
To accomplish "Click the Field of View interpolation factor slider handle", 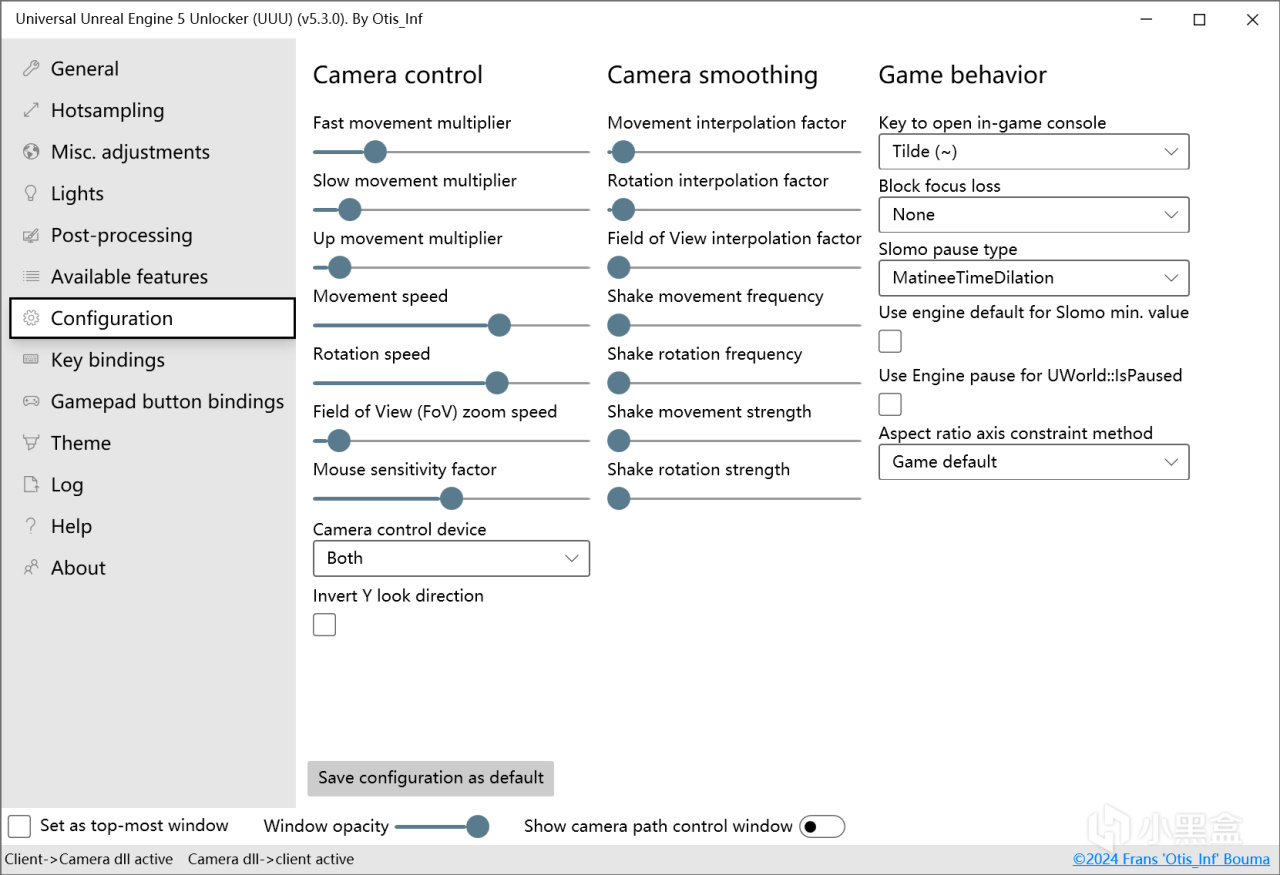I will point(619,268).
